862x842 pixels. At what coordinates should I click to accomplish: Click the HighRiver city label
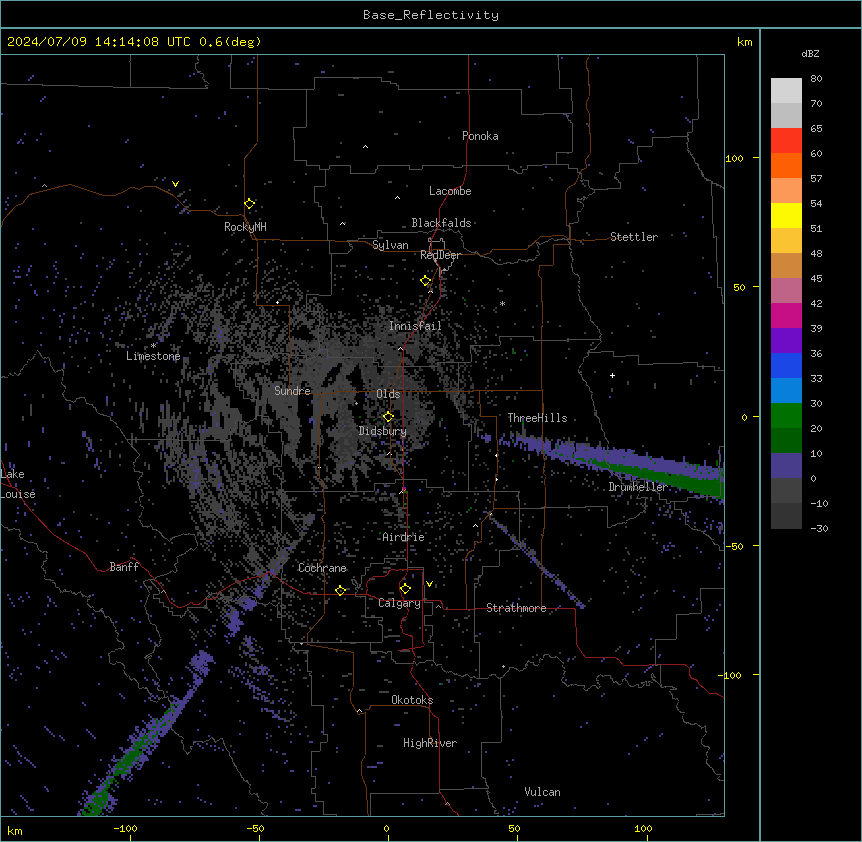(x=430, y=743)
